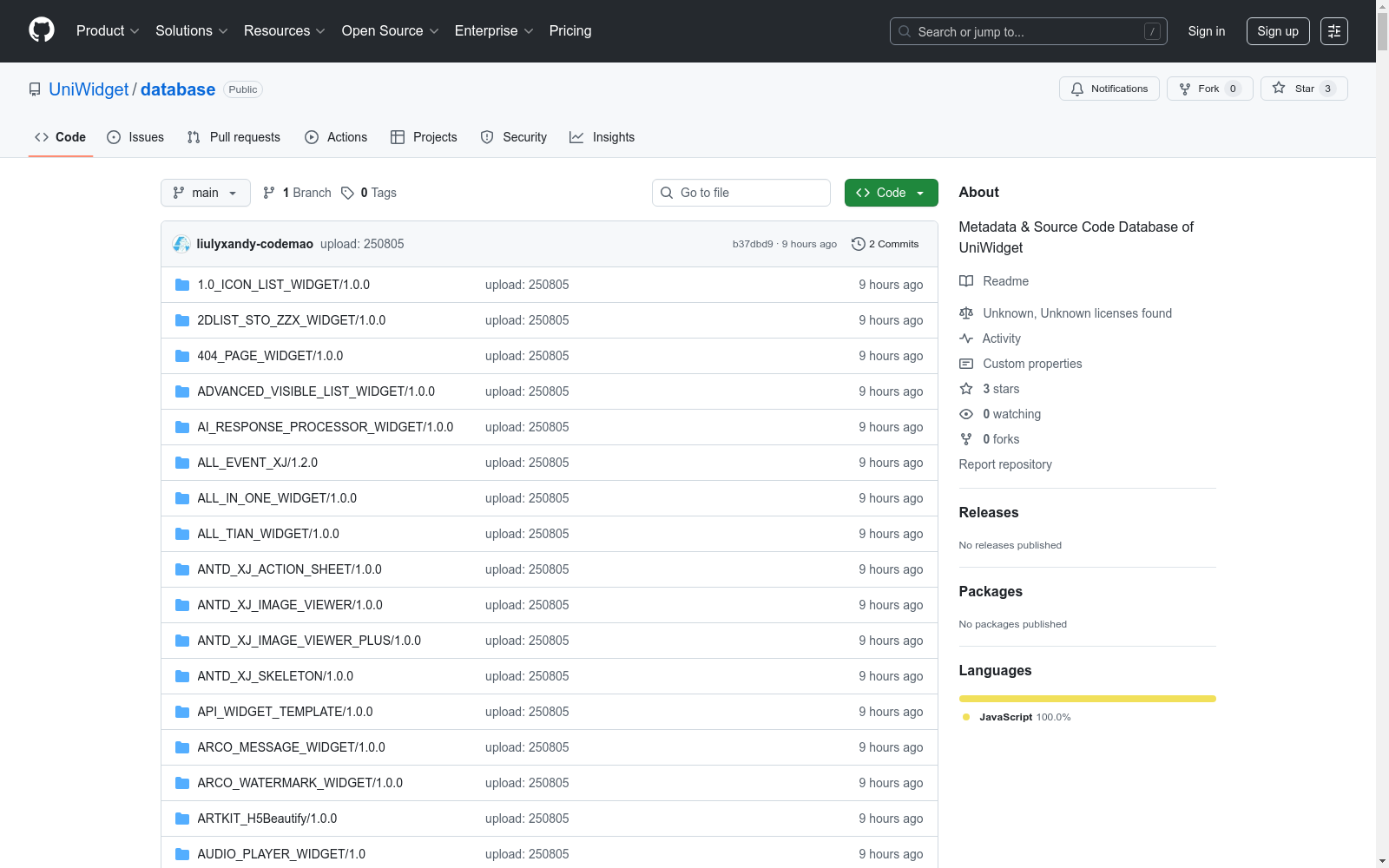
Task: Click the folder icon for 1.0_ICON_LIST_WIDGET
Action: tap(182, 285)
